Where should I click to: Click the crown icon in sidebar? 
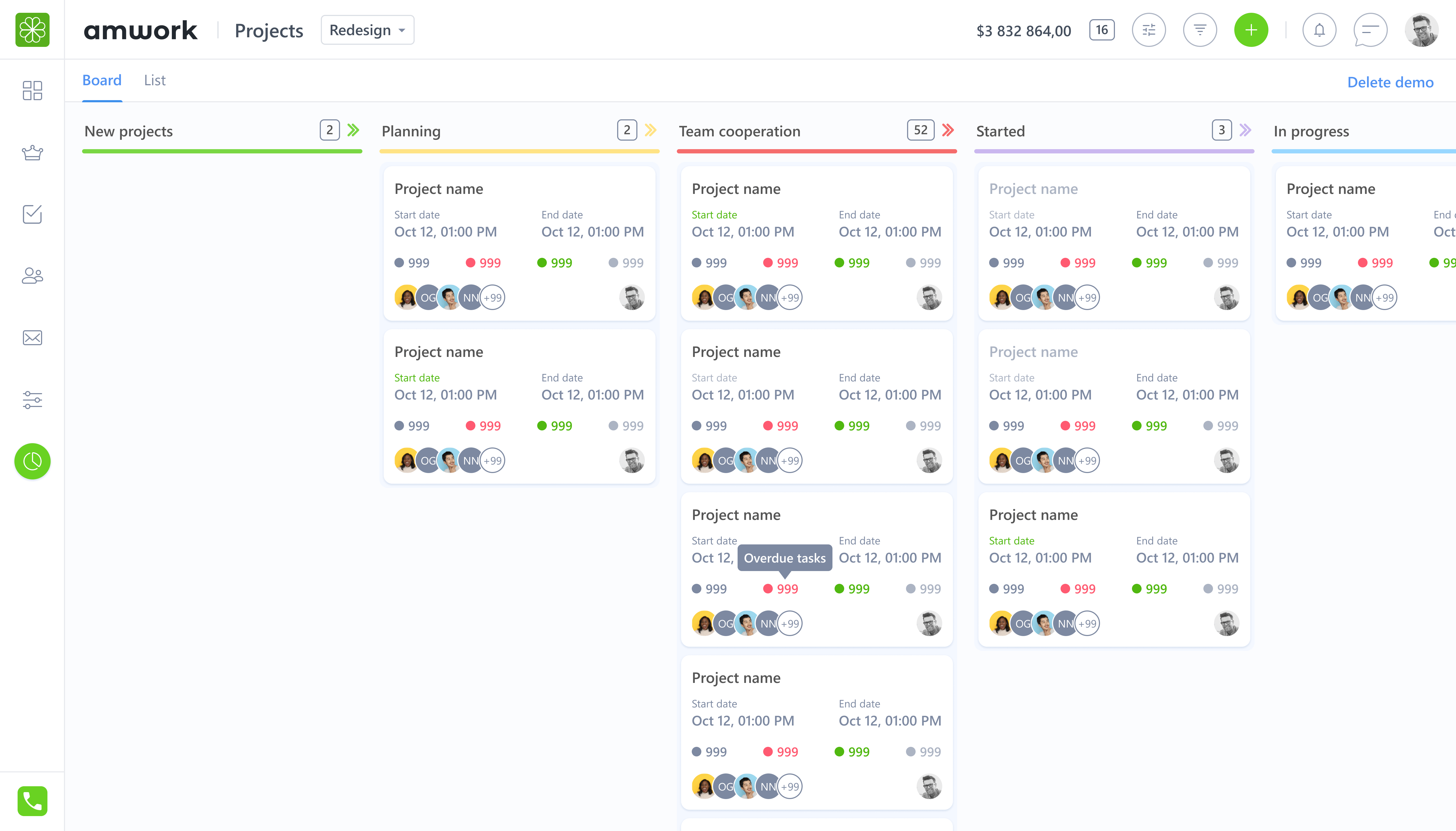tap(32, 152)
